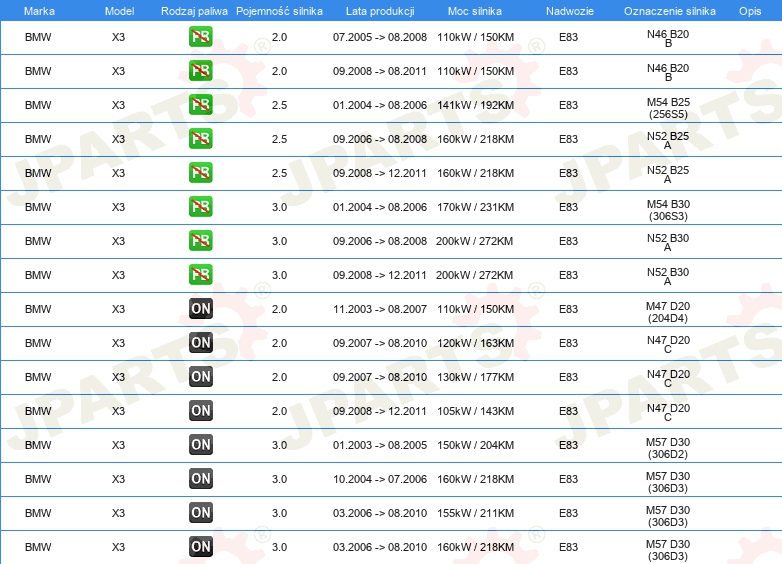Click the Model column header
Viewport: 782px width, 564px height.
click(119, 11)
